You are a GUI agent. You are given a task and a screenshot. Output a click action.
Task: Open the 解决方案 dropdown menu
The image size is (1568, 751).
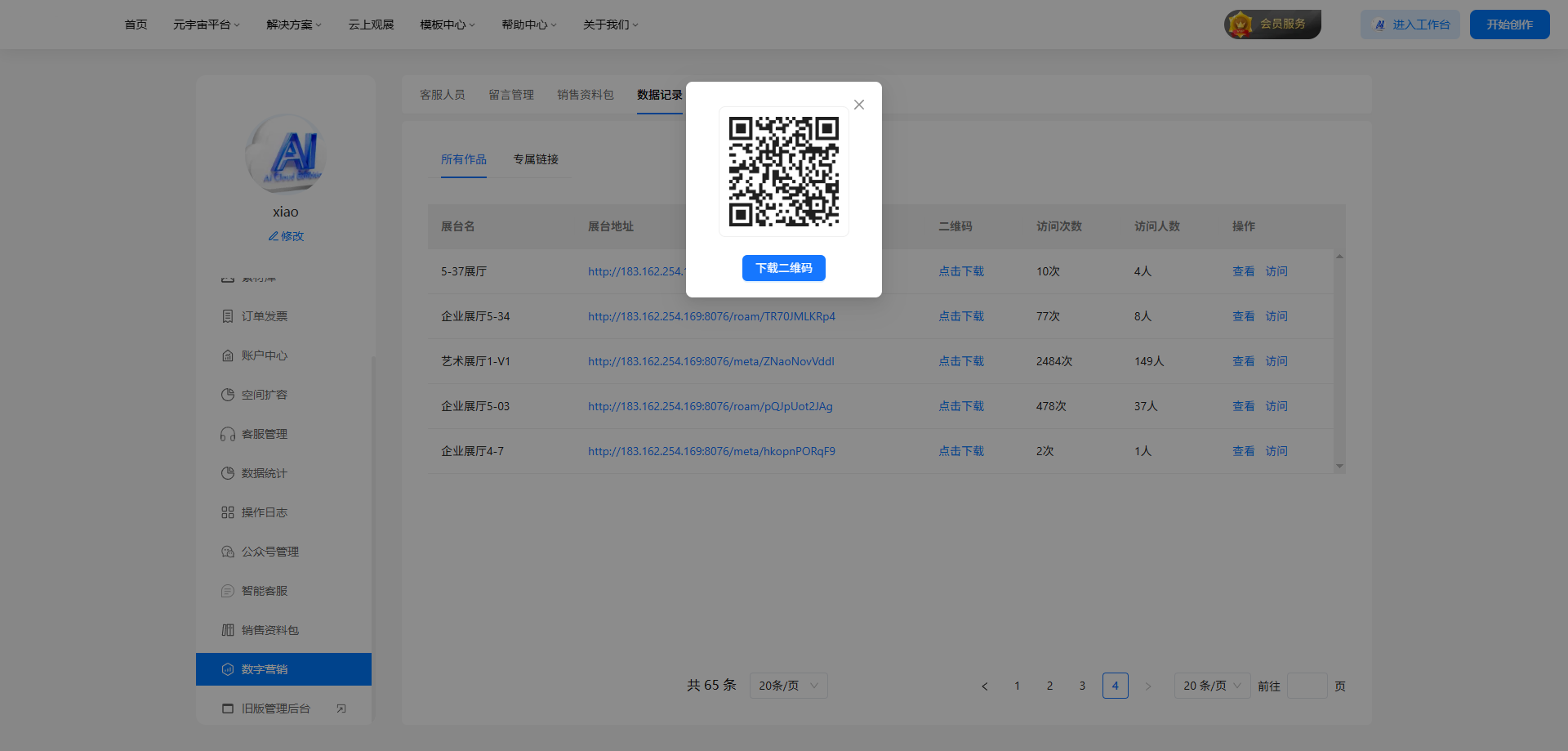tap(292, 25)
